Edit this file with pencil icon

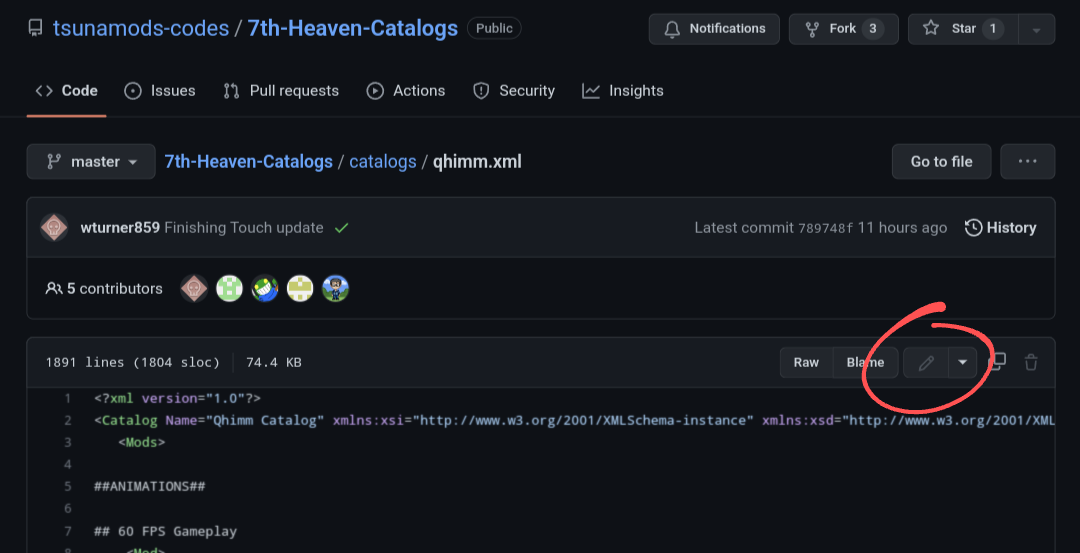click(x=926, y=362)
